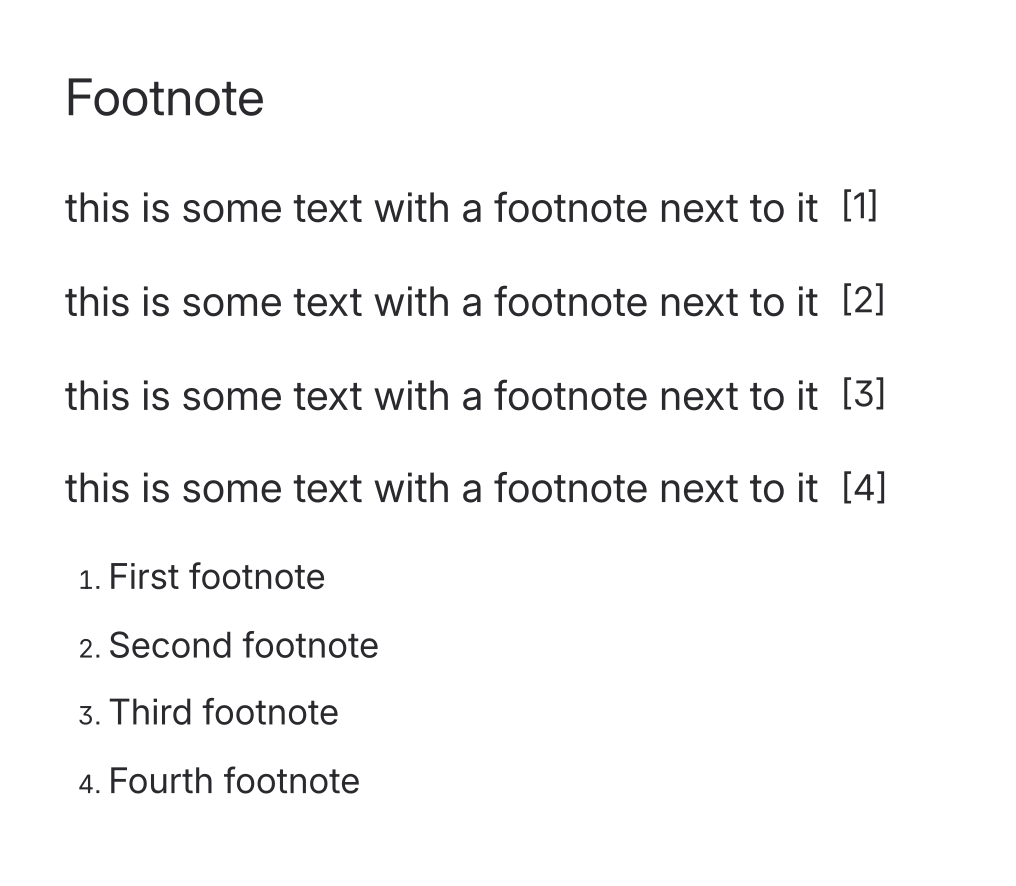Click the "Fourth footnote" list entry
1016x886 pixels.
[x=234, y=781]
